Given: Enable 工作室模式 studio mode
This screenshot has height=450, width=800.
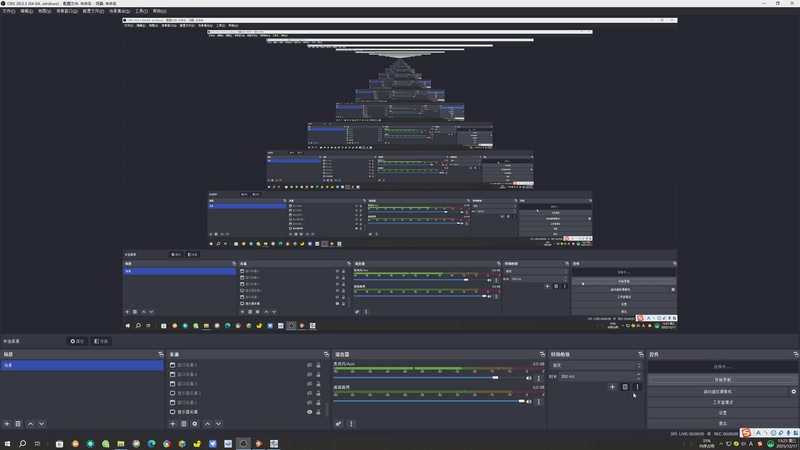Looking at the screenshot, I should [x=722, y=402].
